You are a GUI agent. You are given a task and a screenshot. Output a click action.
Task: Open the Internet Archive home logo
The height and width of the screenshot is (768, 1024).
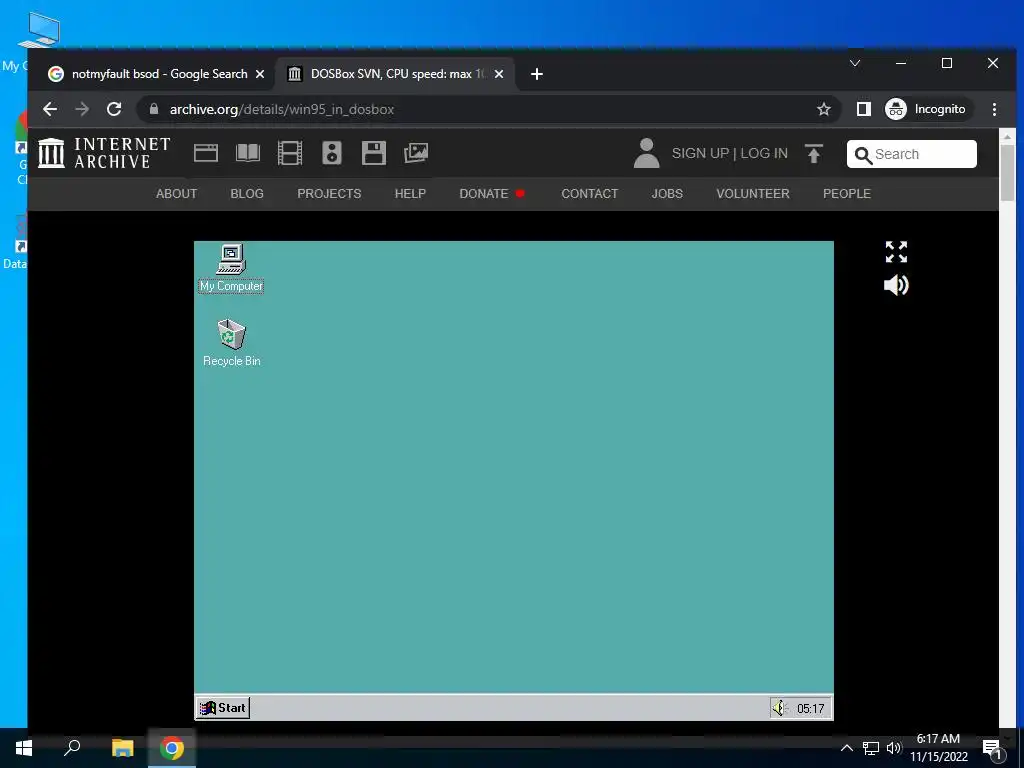(x=104, y=153)
